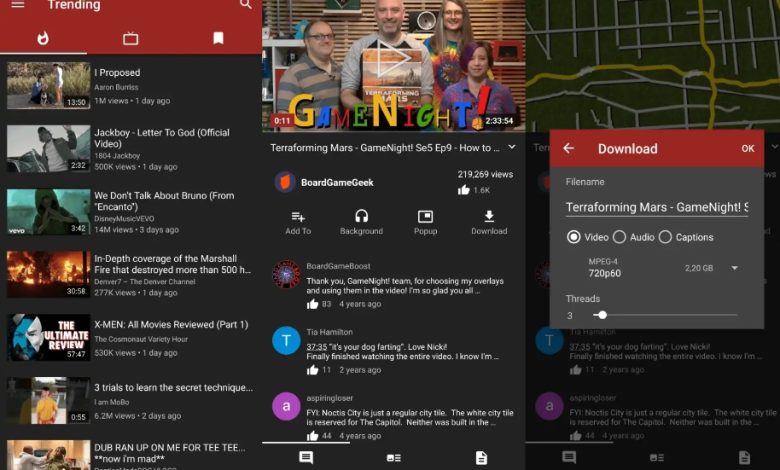
Task: Open the Aaron Burriss channel name
Action: click(x=116, y=87)
